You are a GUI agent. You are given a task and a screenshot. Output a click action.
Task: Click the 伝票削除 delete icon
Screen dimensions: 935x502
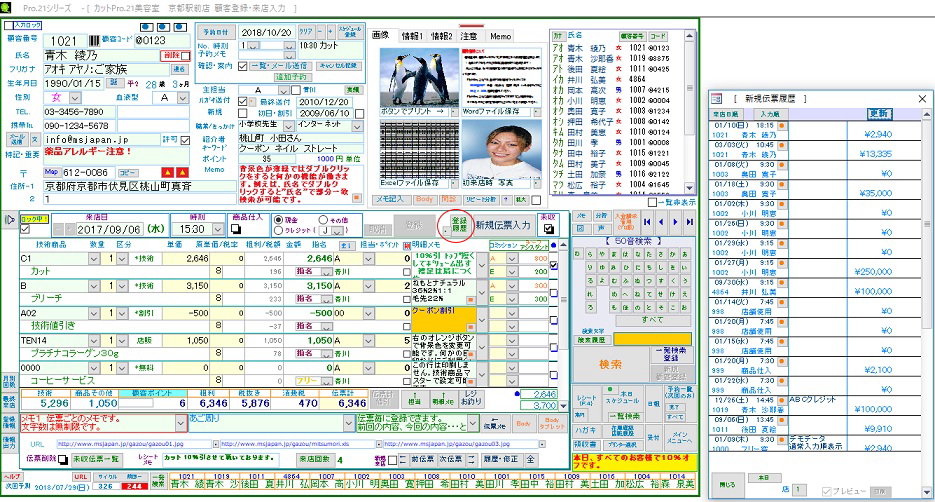pos(63,459)
